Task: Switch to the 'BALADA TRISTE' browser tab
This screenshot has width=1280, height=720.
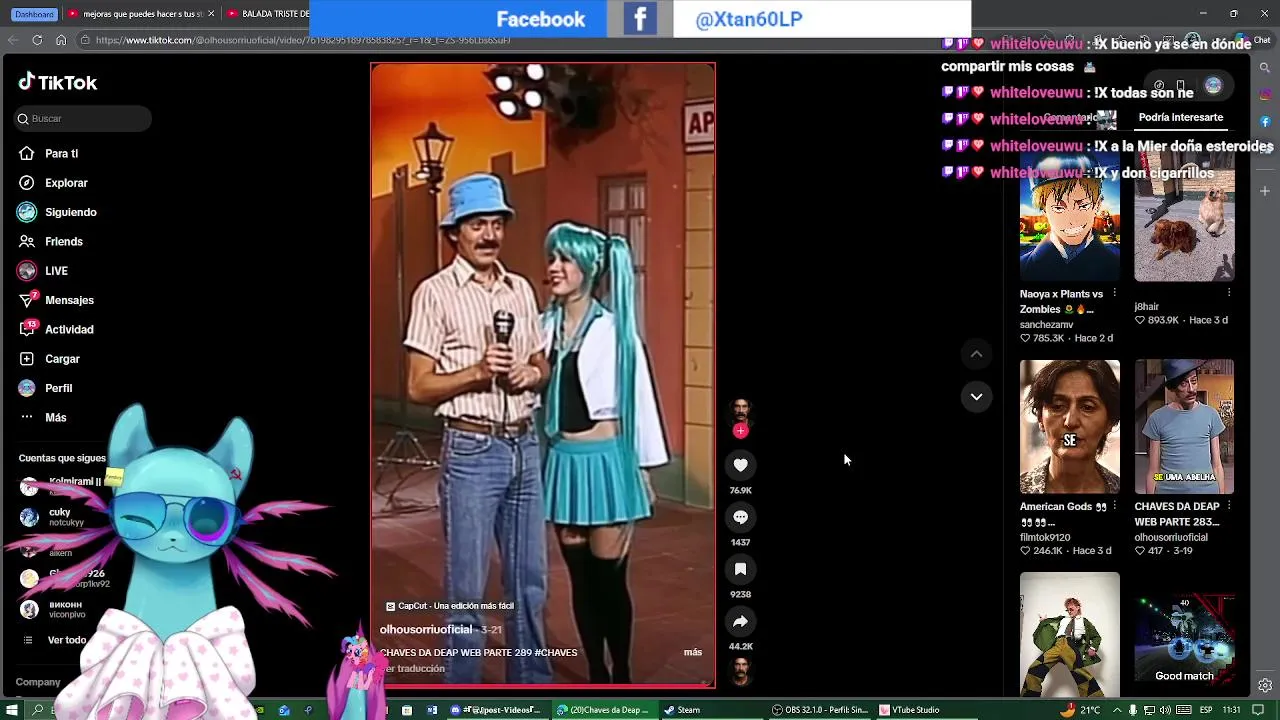Action: 266,14
